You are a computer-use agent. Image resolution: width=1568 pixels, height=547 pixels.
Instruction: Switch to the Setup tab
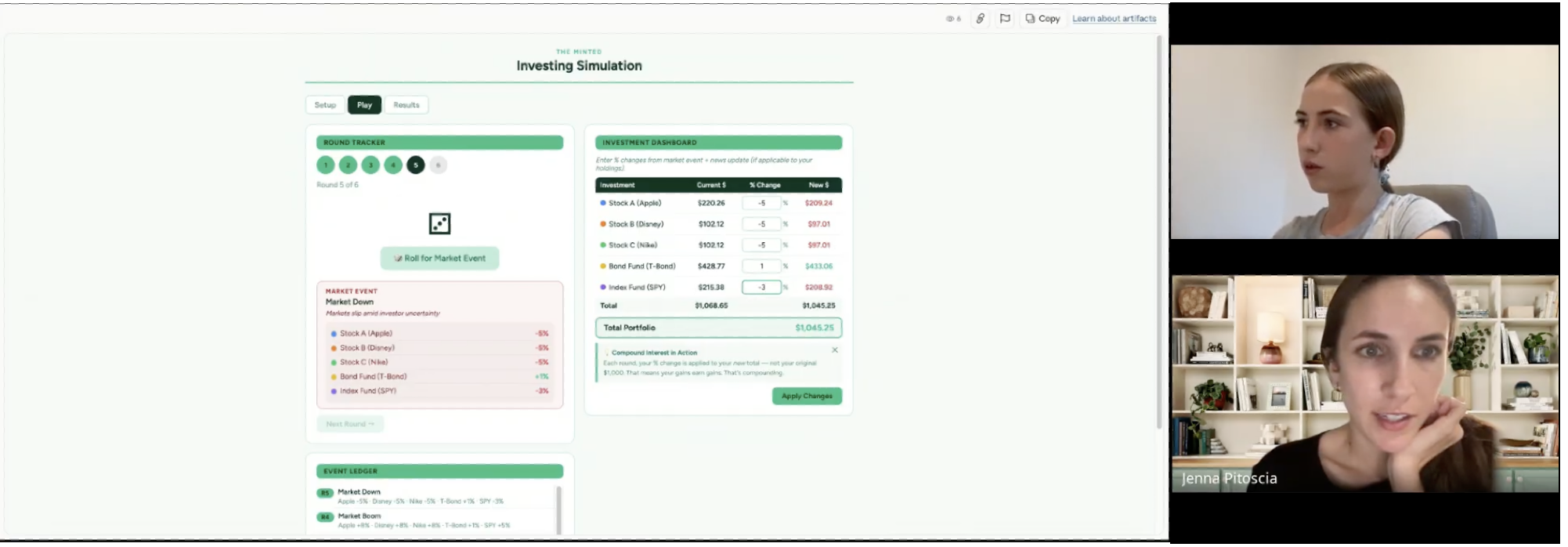(x=325, y=105)
